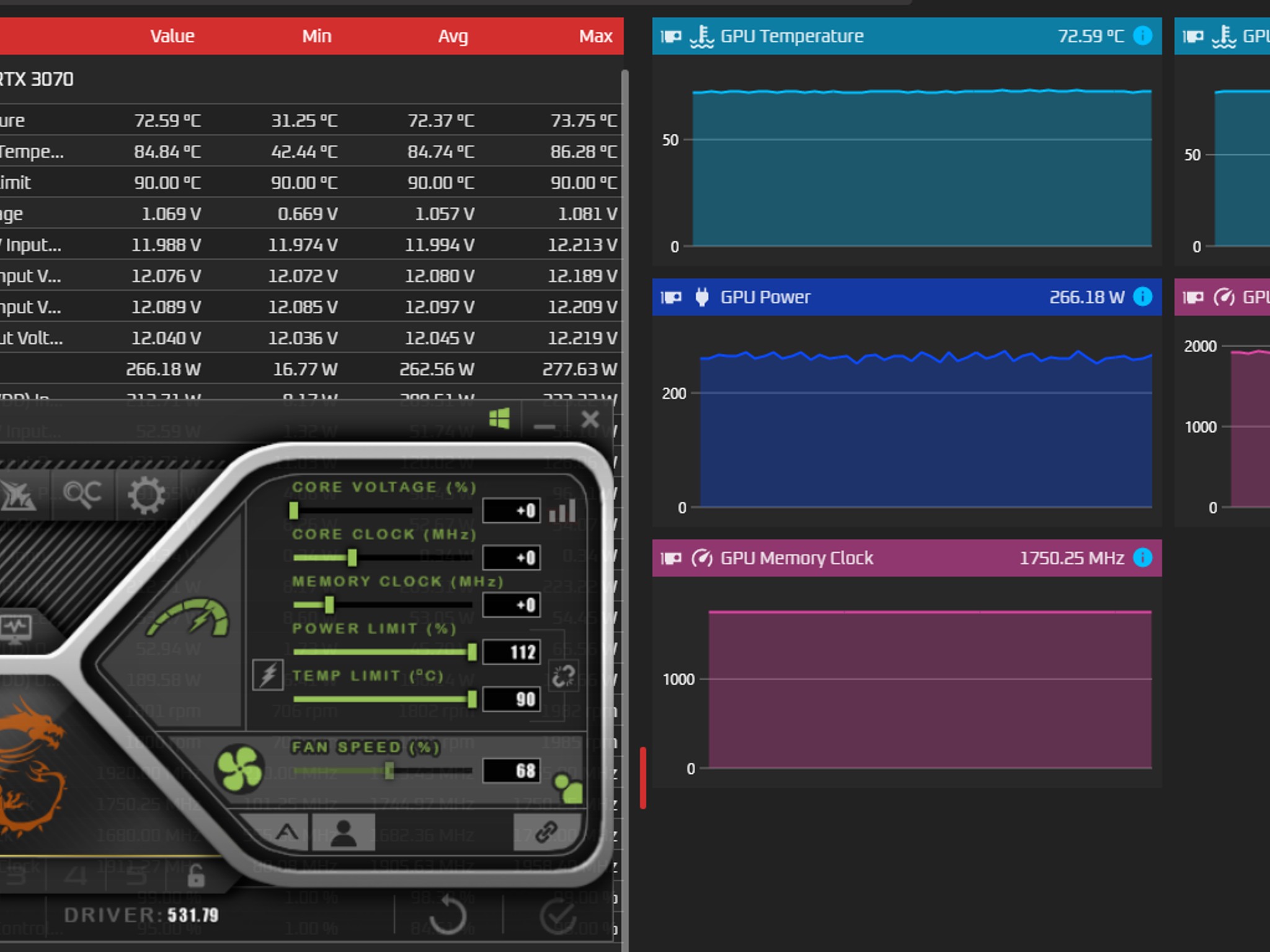Launch the OC Scanner tool
The width and height of the screenshot is (1270, 952).
[82, 495]
